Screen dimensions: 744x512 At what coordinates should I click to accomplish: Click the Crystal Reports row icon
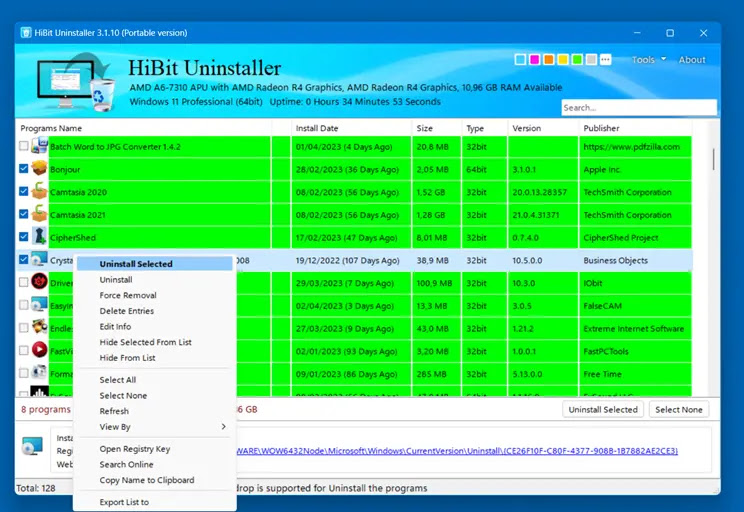pyautogui.click(x=39, y=259)
